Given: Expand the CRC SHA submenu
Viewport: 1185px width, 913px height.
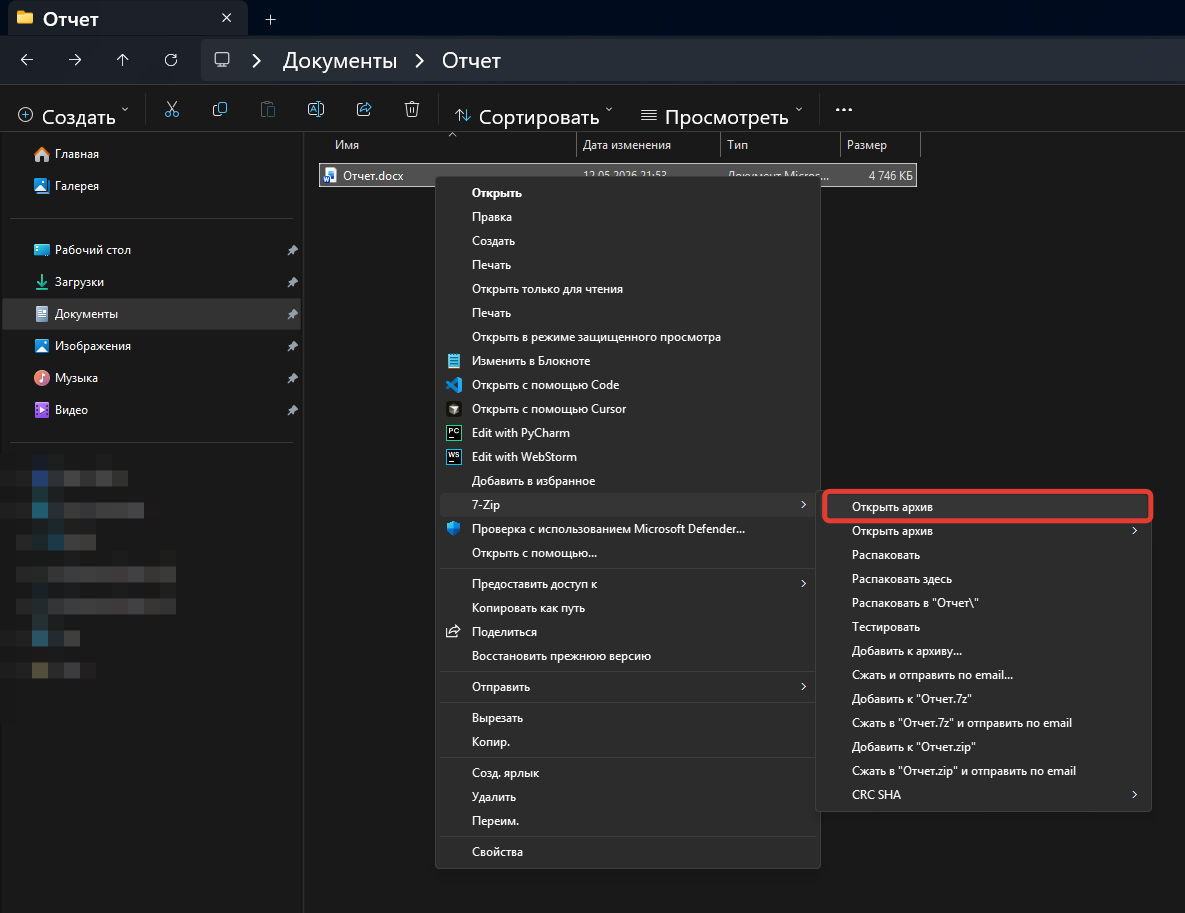Looking at the screenshot, I should tap(984, 794).
